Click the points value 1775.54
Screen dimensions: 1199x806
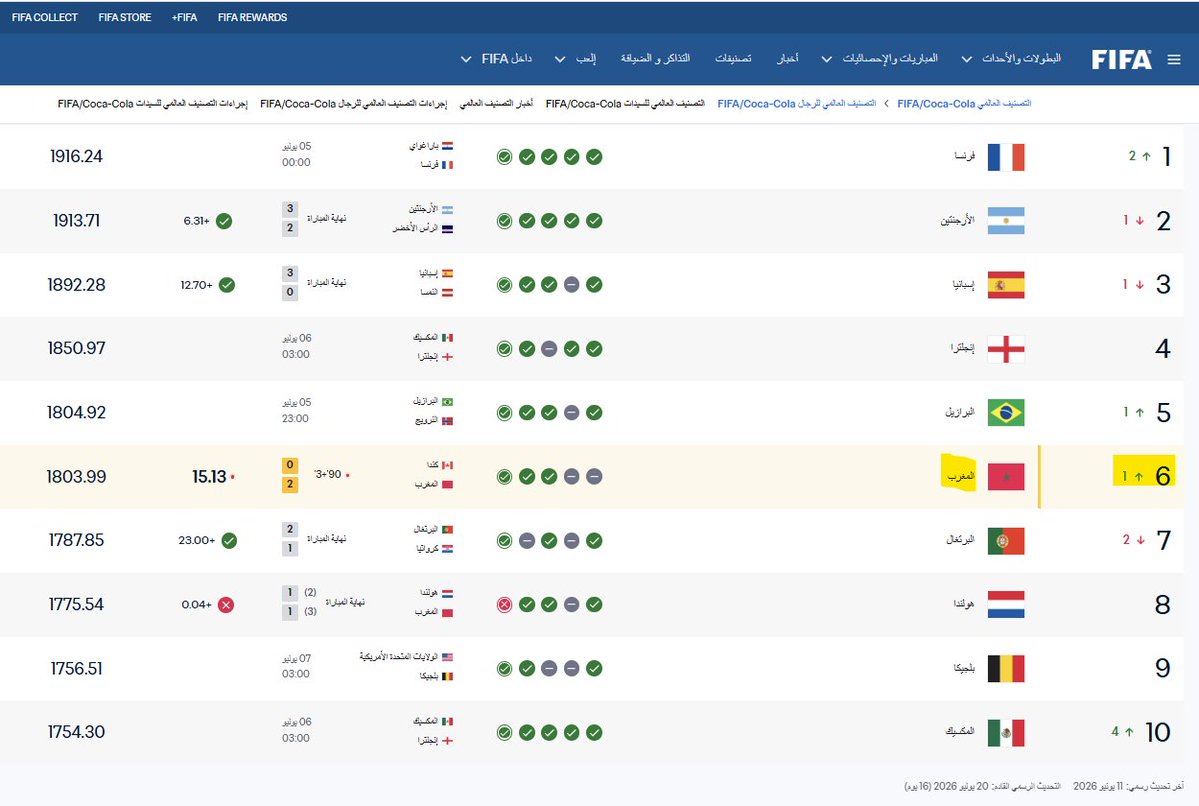[x=76, y=605]
